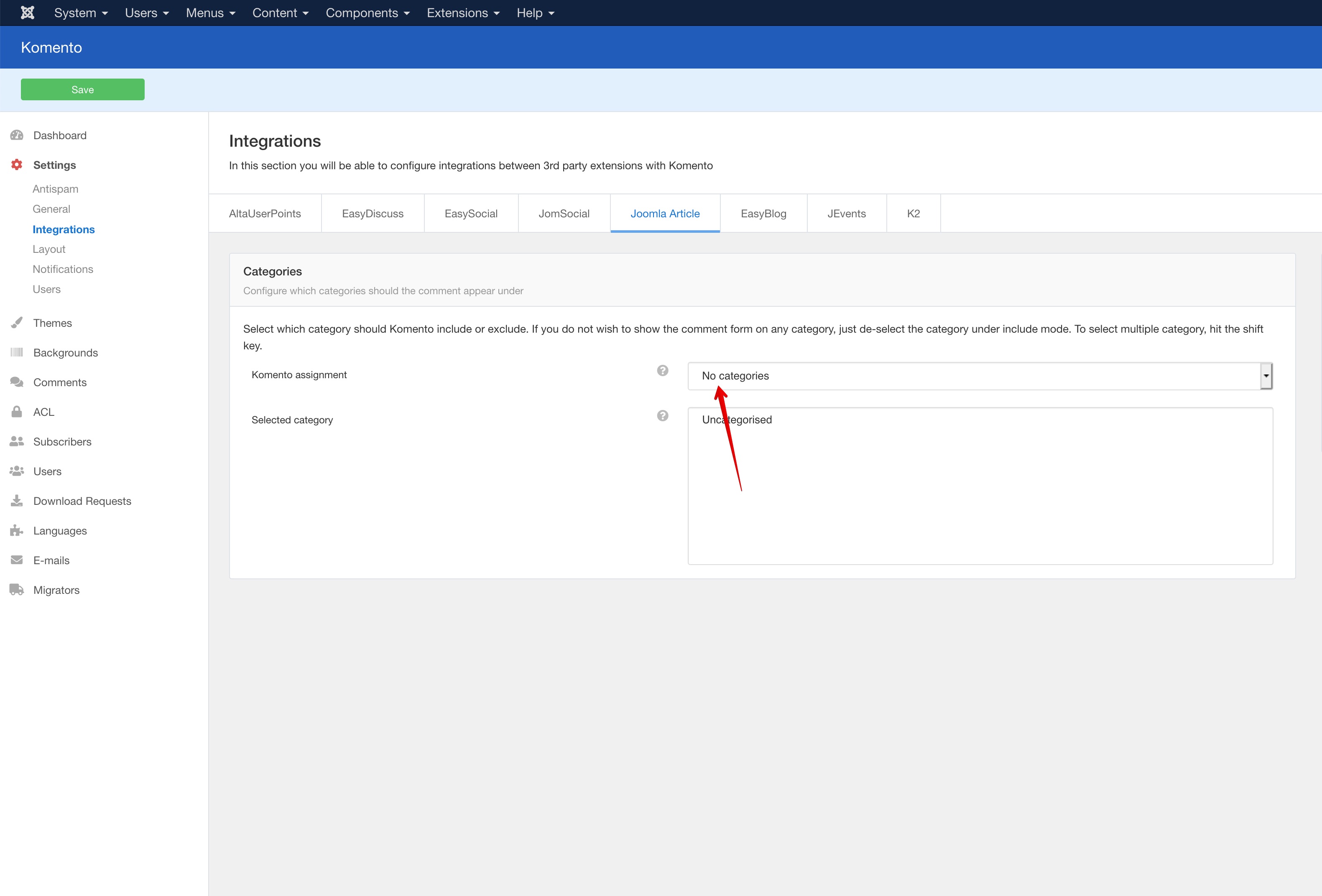Open the System menu
The width and height of the screenshot is (1322, 896).
(81, 13)
